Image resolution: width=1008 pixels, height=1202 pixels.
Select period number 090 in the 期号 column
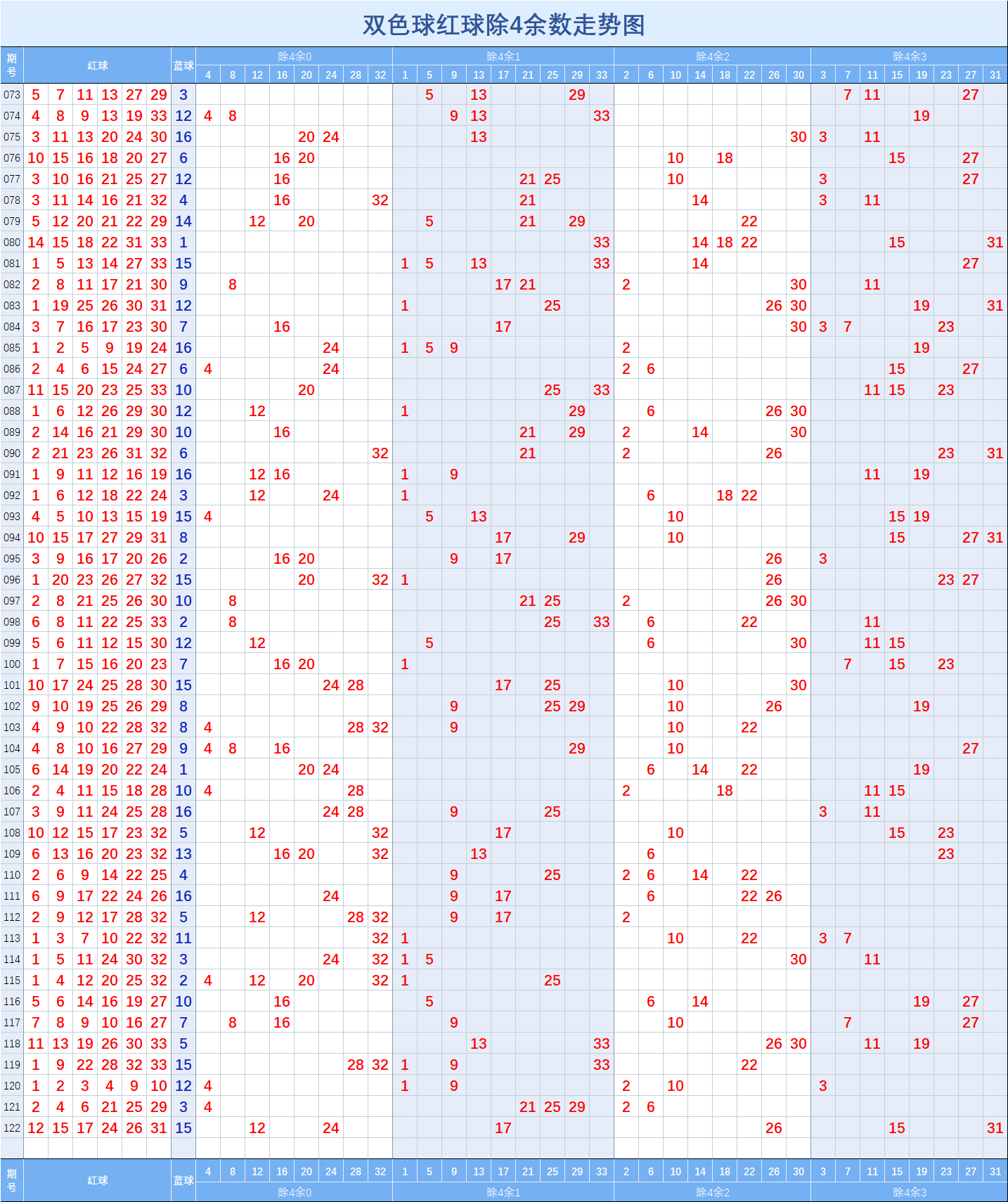point(12,453)
